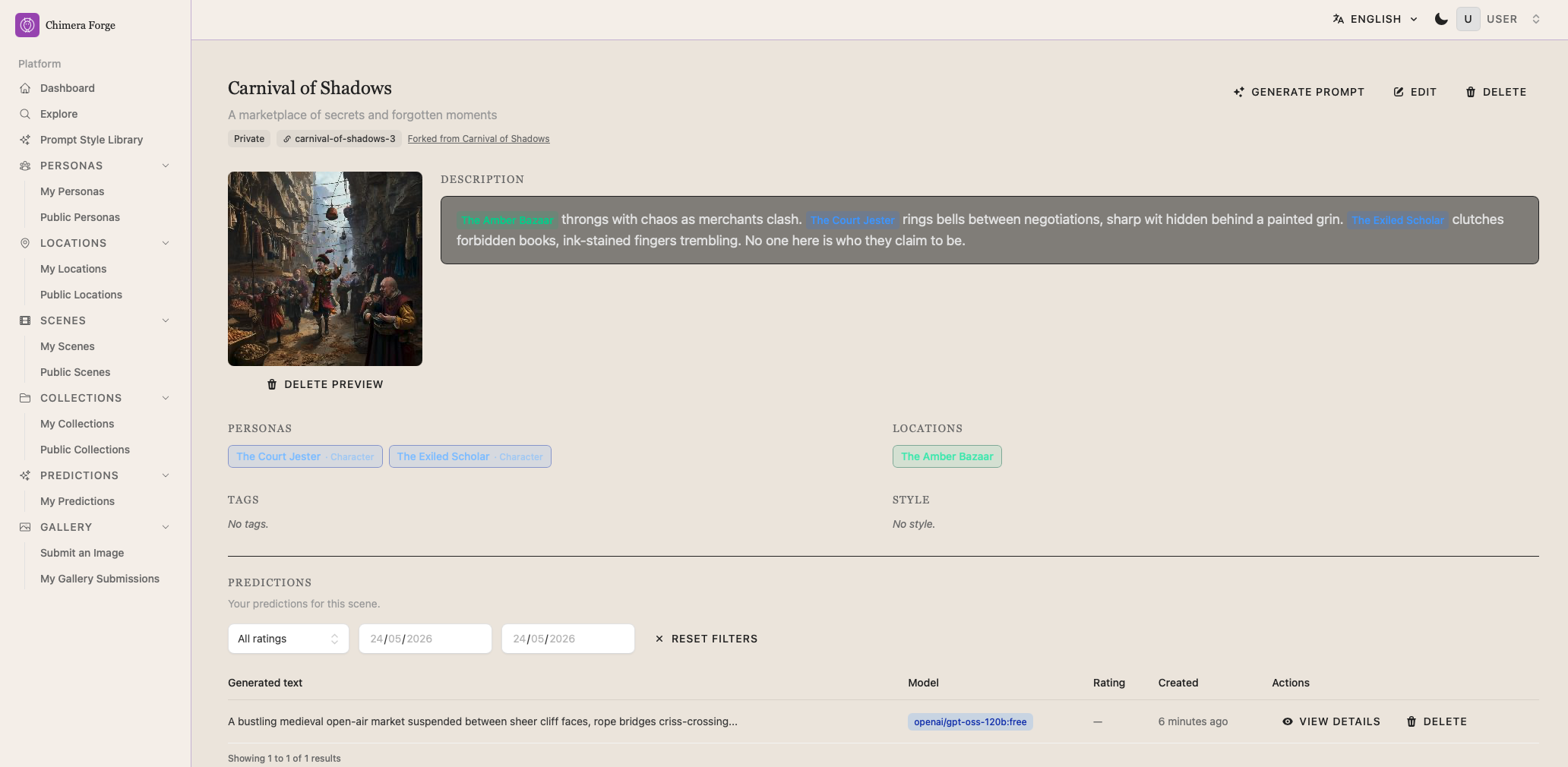
Task: Click the link icon on carnival-of-shadows-3 slug
Action: 287,139
